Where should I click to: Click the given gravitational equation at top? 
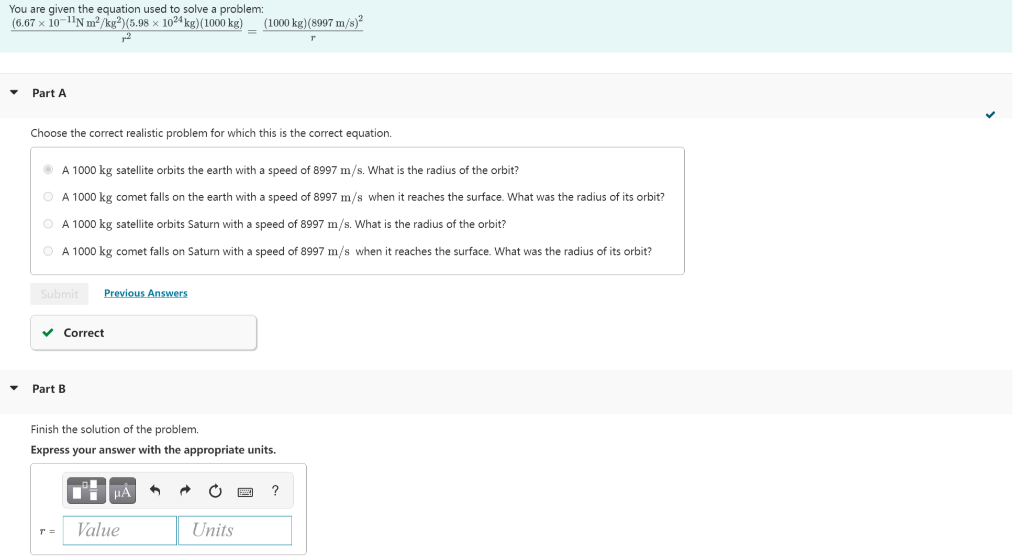pos(187,29)
